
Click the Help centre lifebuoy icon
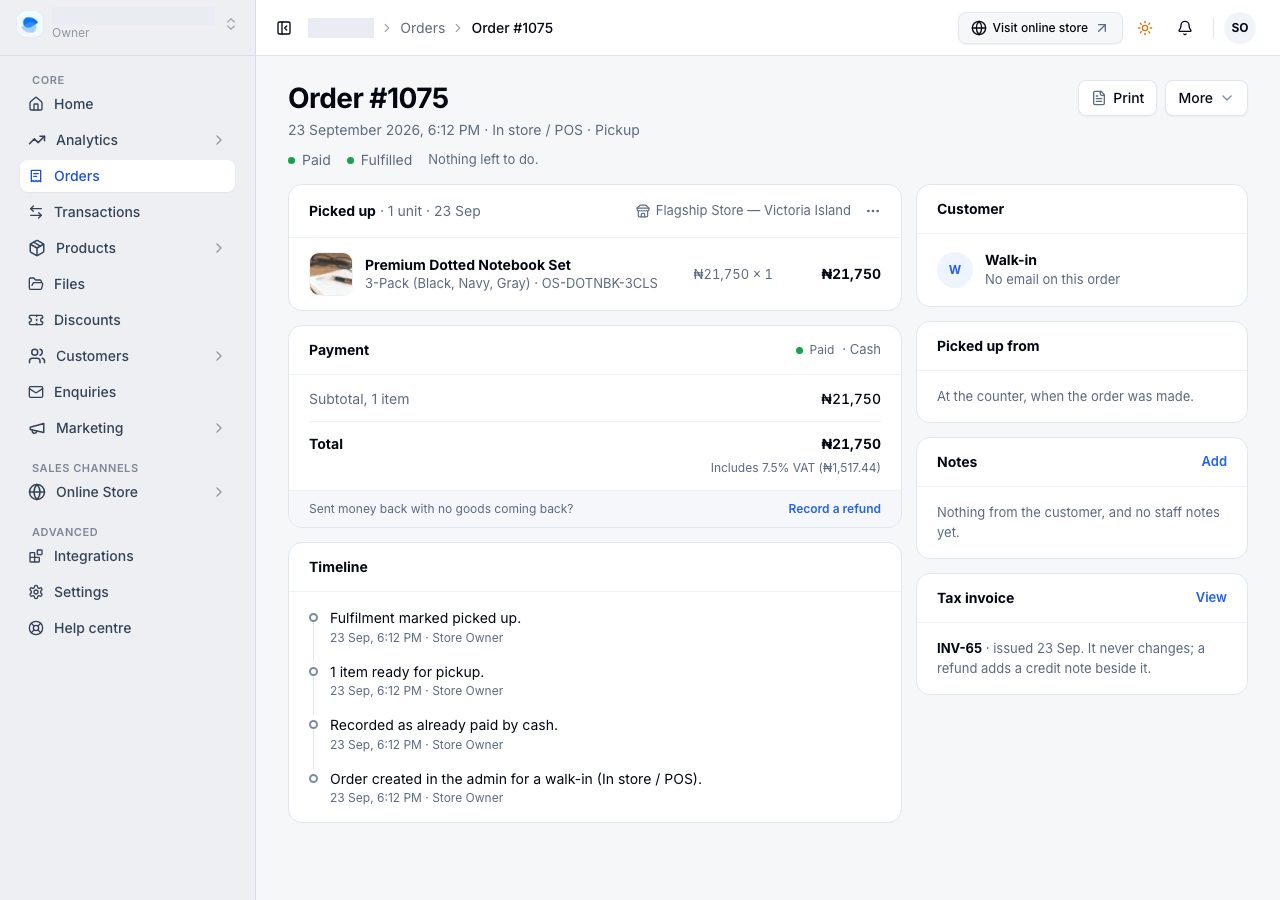pyautogui.click(x=36, y=628)
